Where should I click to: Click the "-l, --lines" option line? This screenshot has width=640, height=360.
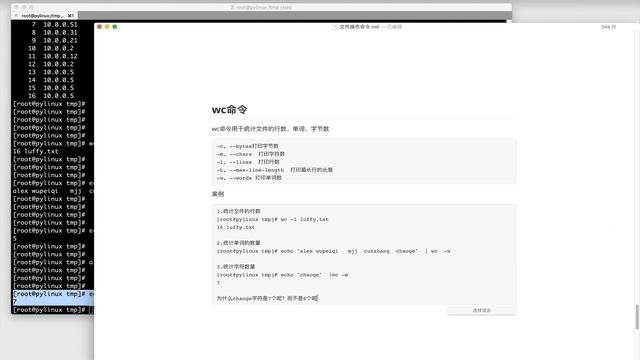[x=248, y=162]
